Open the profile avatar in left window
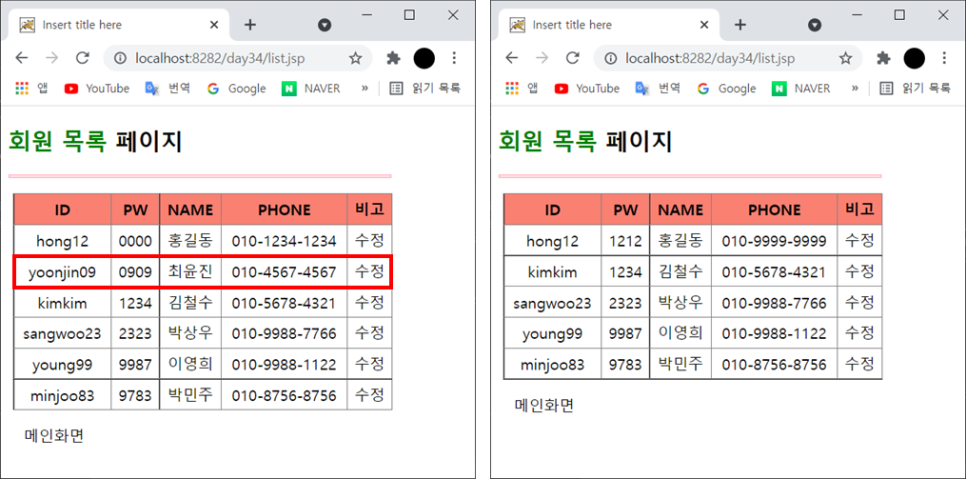 pos(424,58)
